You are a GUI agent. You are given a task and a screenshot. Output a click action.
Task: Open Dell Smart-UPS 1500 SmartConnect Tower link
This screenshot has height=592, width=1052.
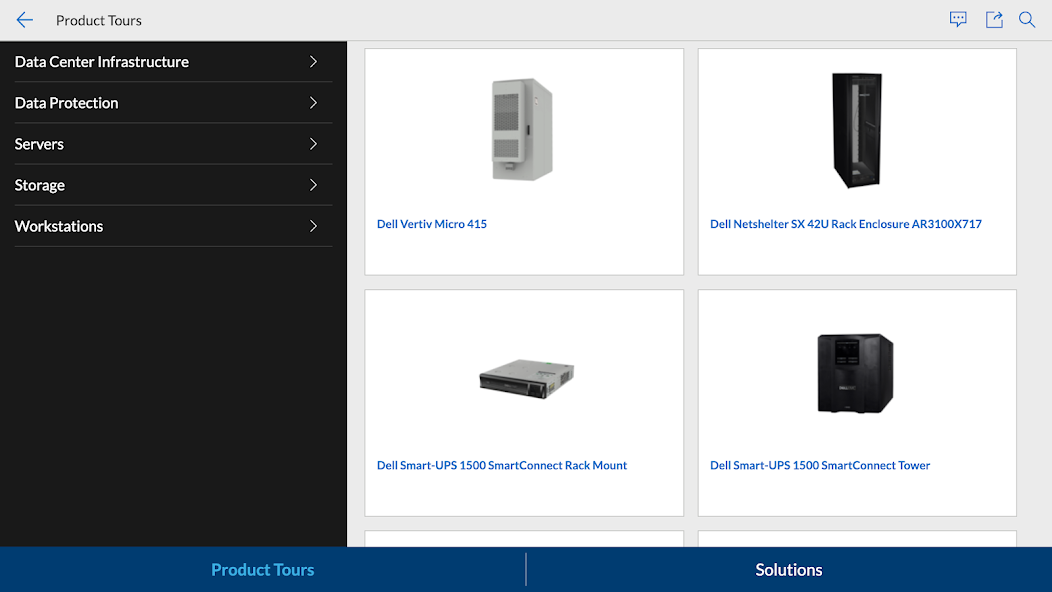pos(820,465)
